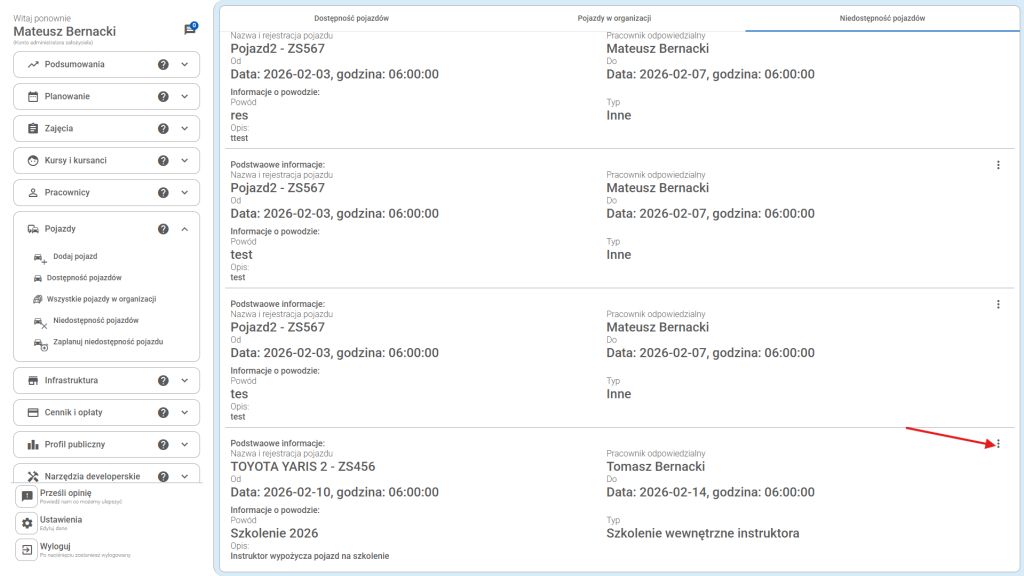Expand the Planowanie menu chevron

pos(185,97)
